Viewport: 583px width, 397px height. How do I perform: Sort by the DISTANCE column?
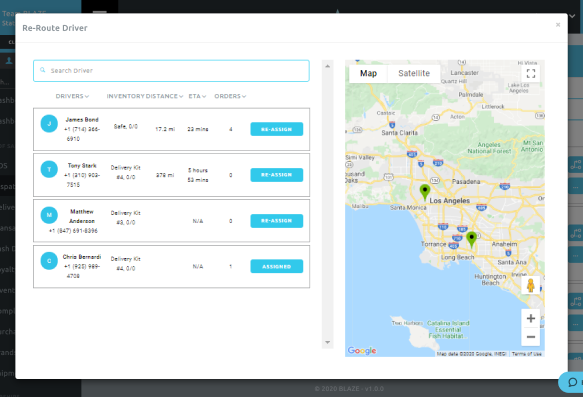(164, 96)
